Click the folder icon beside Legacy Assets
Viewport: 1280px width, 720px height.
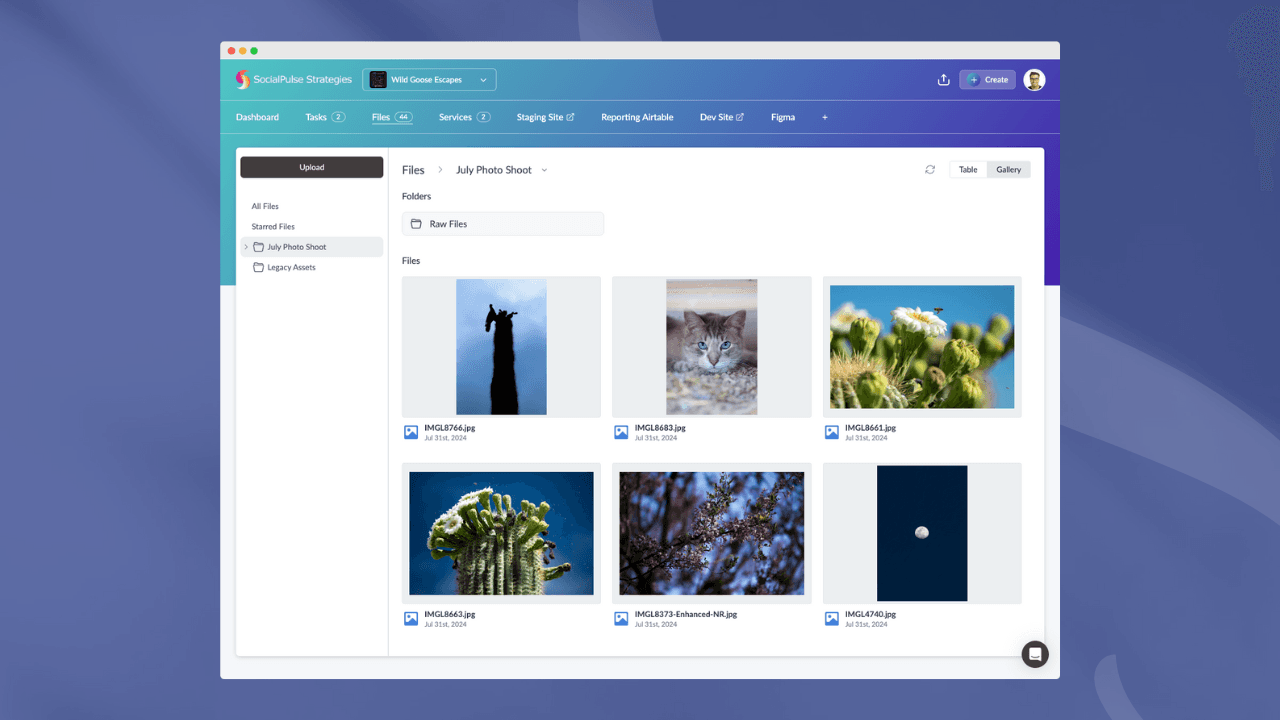point(259,267)
